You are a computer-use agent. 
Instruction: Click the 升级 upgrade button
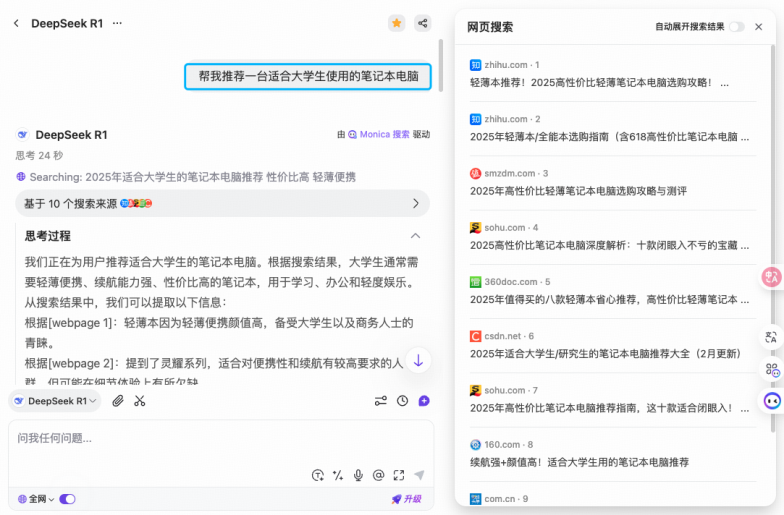pos(406,499)
